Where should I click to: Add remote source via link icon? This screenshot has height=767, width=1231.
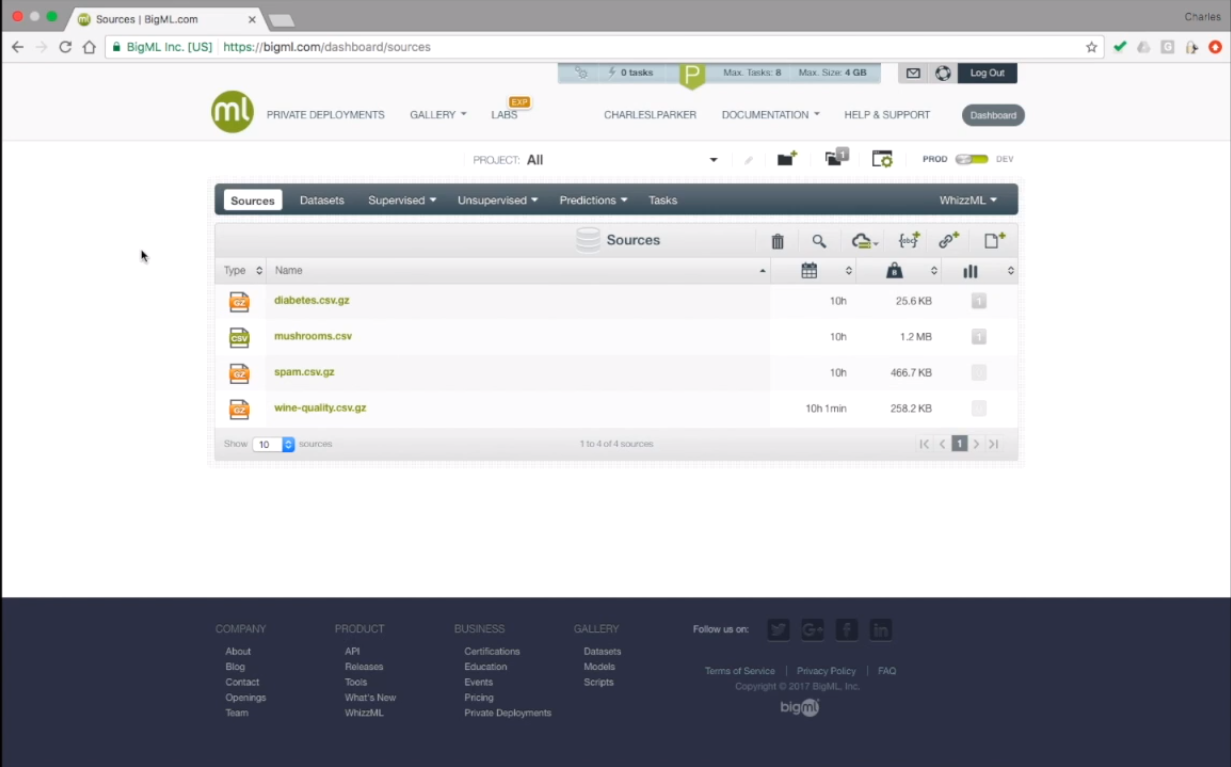click(x=948, y=240)
